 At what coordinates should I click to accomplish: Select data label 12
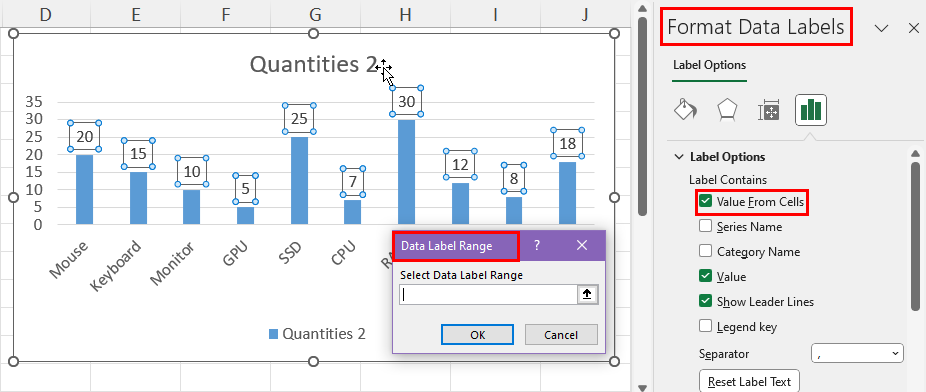pos(460,165)
